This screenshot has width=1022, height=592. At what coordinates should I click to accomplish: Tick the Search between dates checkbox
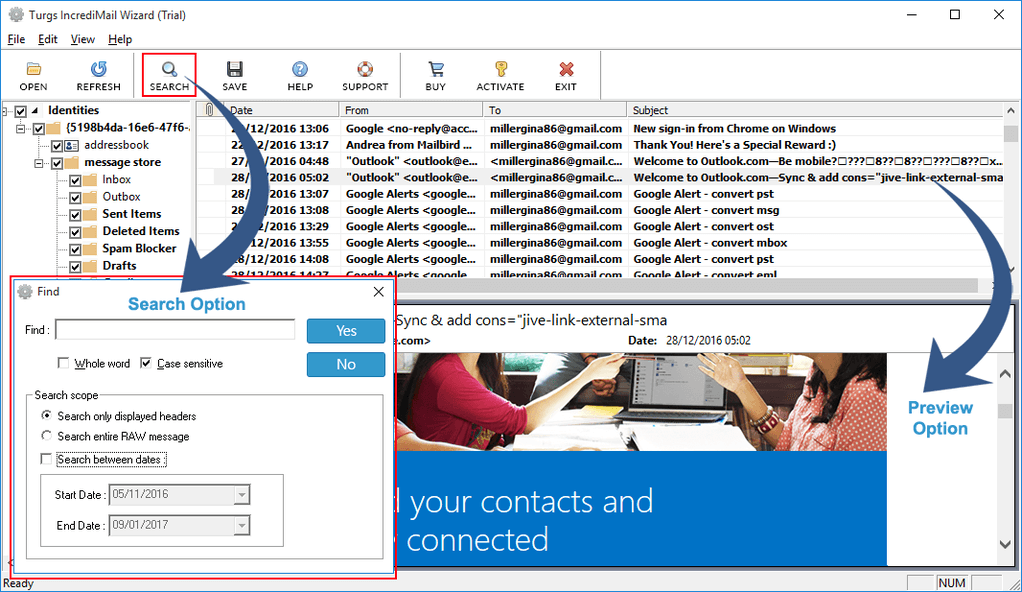coord(47,459)
